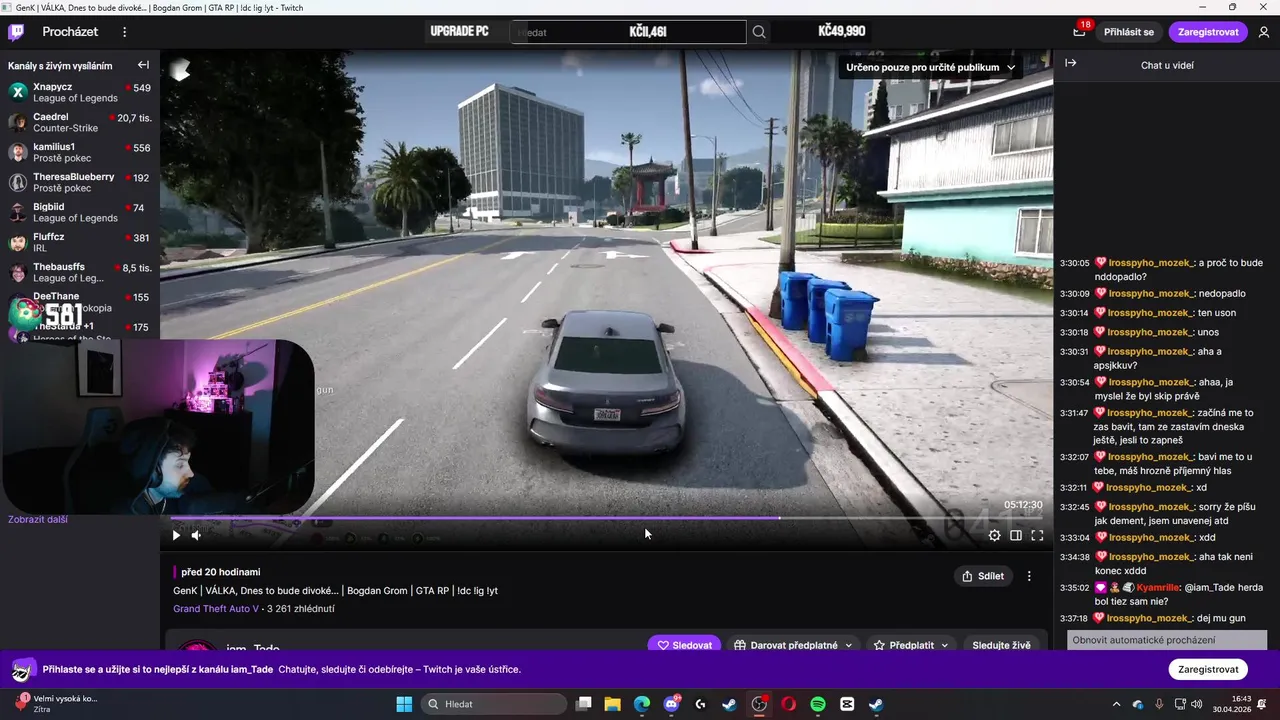This screenshot has height=720, width=1280.
Task: Open the Xnapycz channel in sidebar
Action: 80,92
